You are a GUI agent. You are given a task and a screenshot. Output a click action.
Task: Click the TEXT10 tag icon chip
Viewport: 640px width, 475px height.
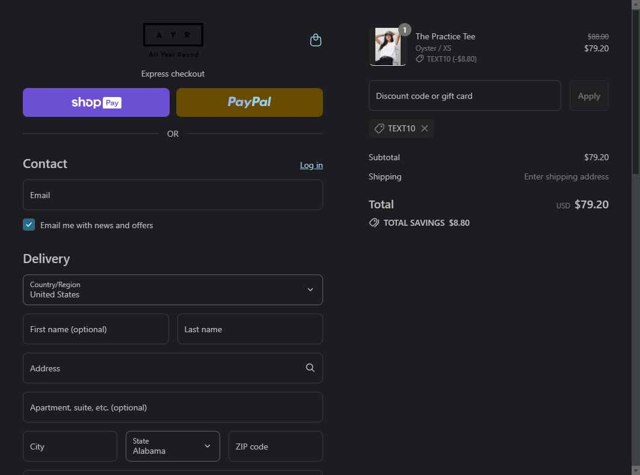[x=401, y=129]
